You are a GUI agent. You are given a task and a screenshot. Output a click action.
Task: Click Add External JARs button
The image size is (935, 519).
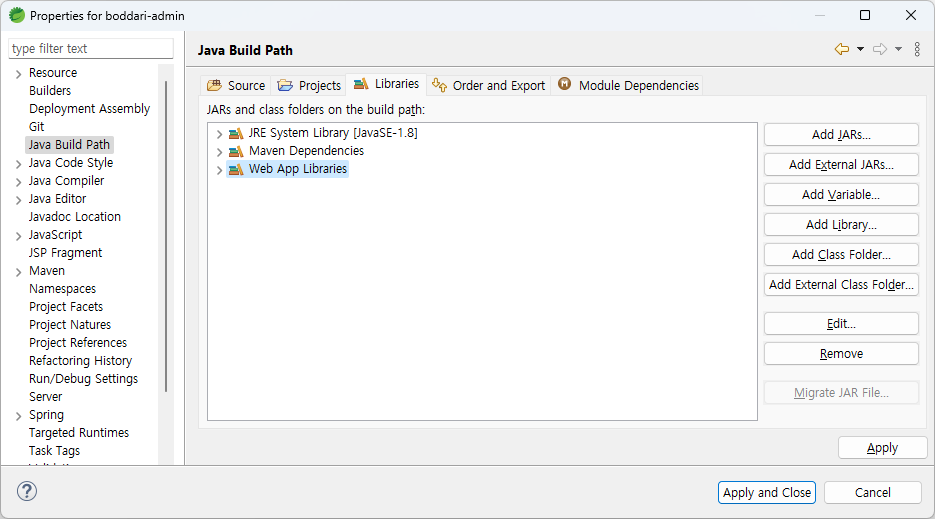pyautogui.click(x=841, y=165)
